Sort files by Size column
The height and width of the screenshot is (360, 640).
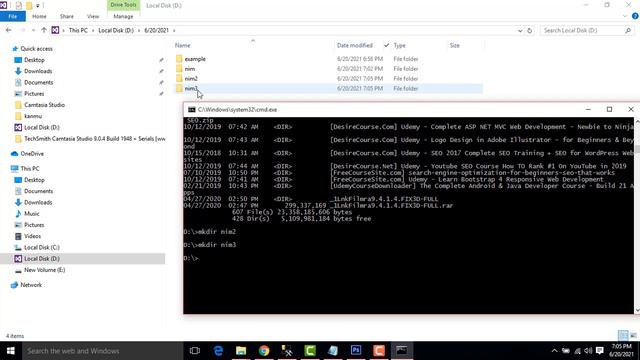tap(455, 45)
